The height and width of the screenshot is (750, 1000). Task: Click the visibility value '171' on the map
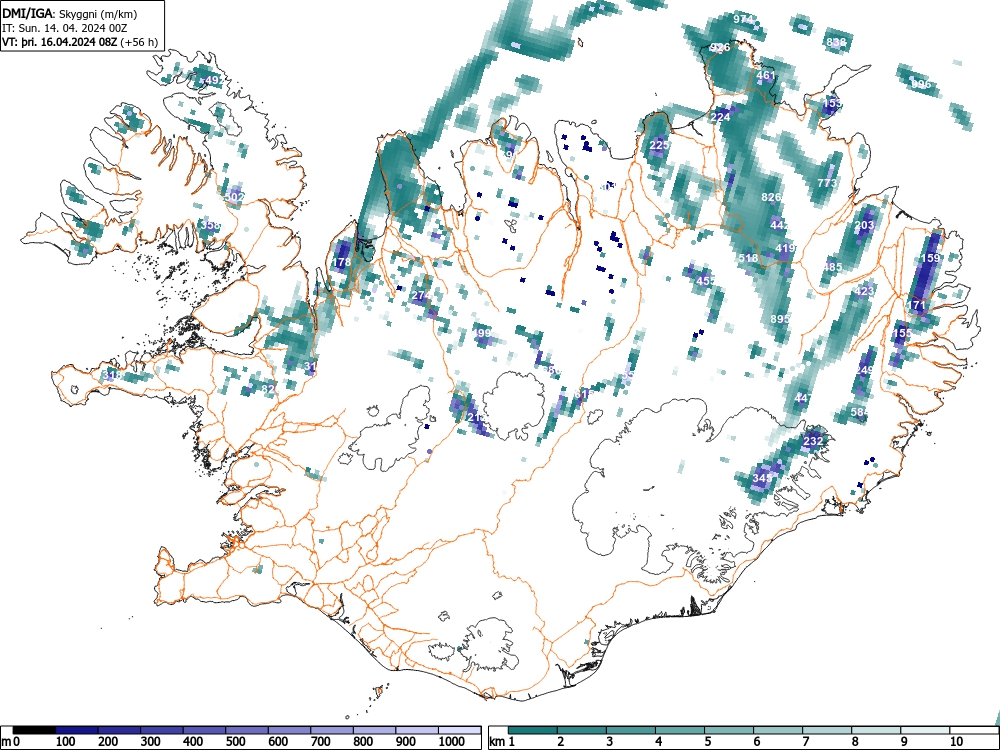(x=916, y=305)
